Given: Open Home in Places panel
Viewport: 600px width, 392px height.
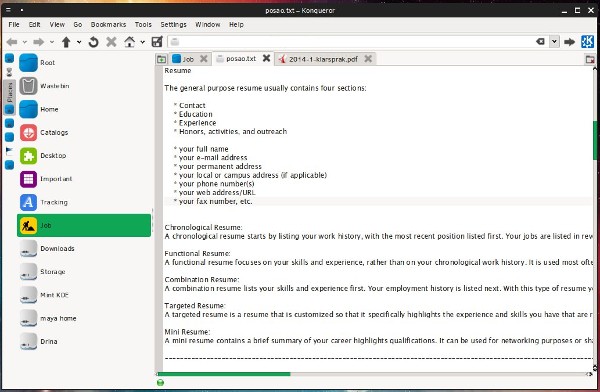Looking at the screenshot, I should (84, 109).
